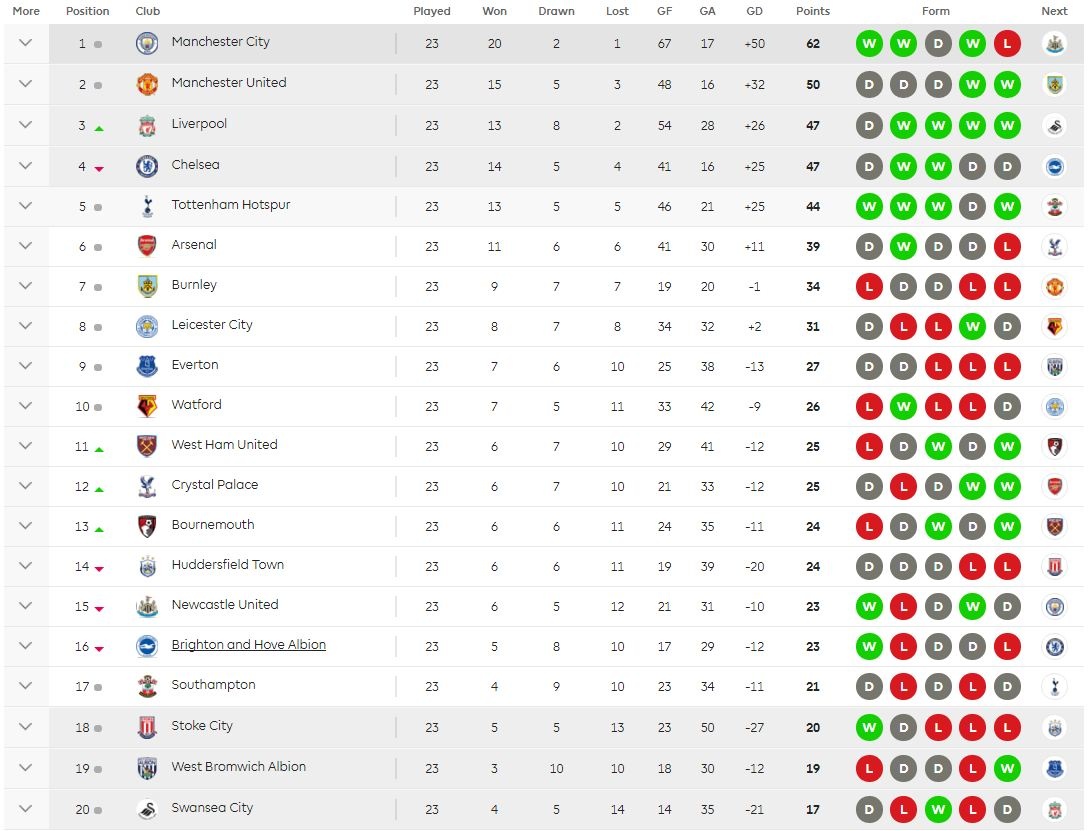Click the Watford club crest

pos(146,406)
